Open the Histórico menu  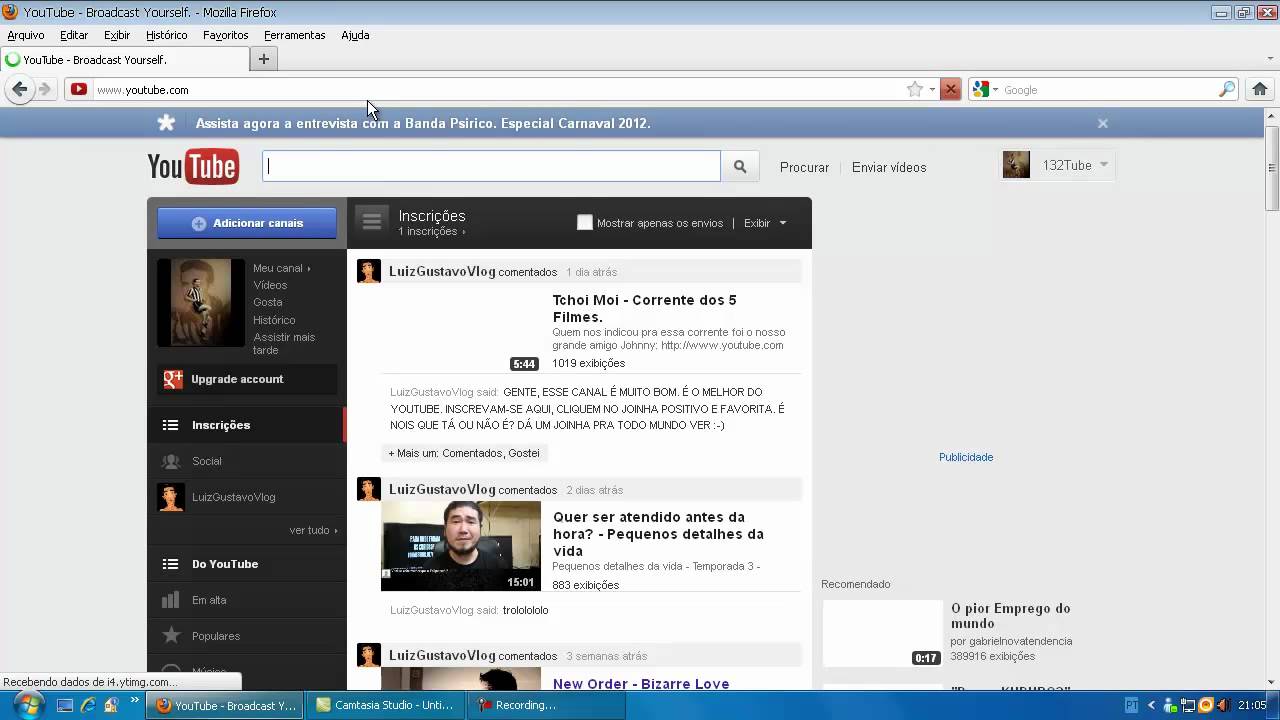pos(166,35)
